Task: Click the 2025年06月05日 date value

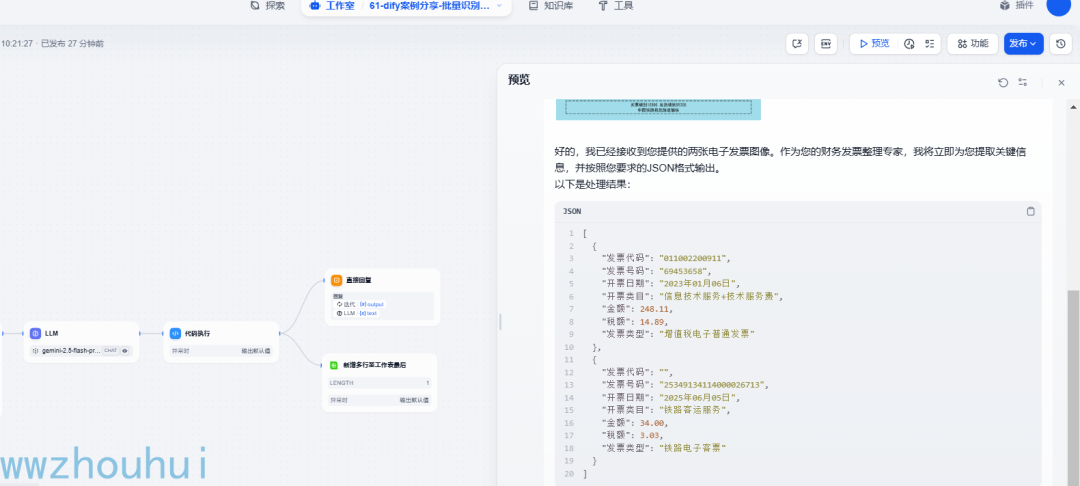Action: [x=698, y=398]
